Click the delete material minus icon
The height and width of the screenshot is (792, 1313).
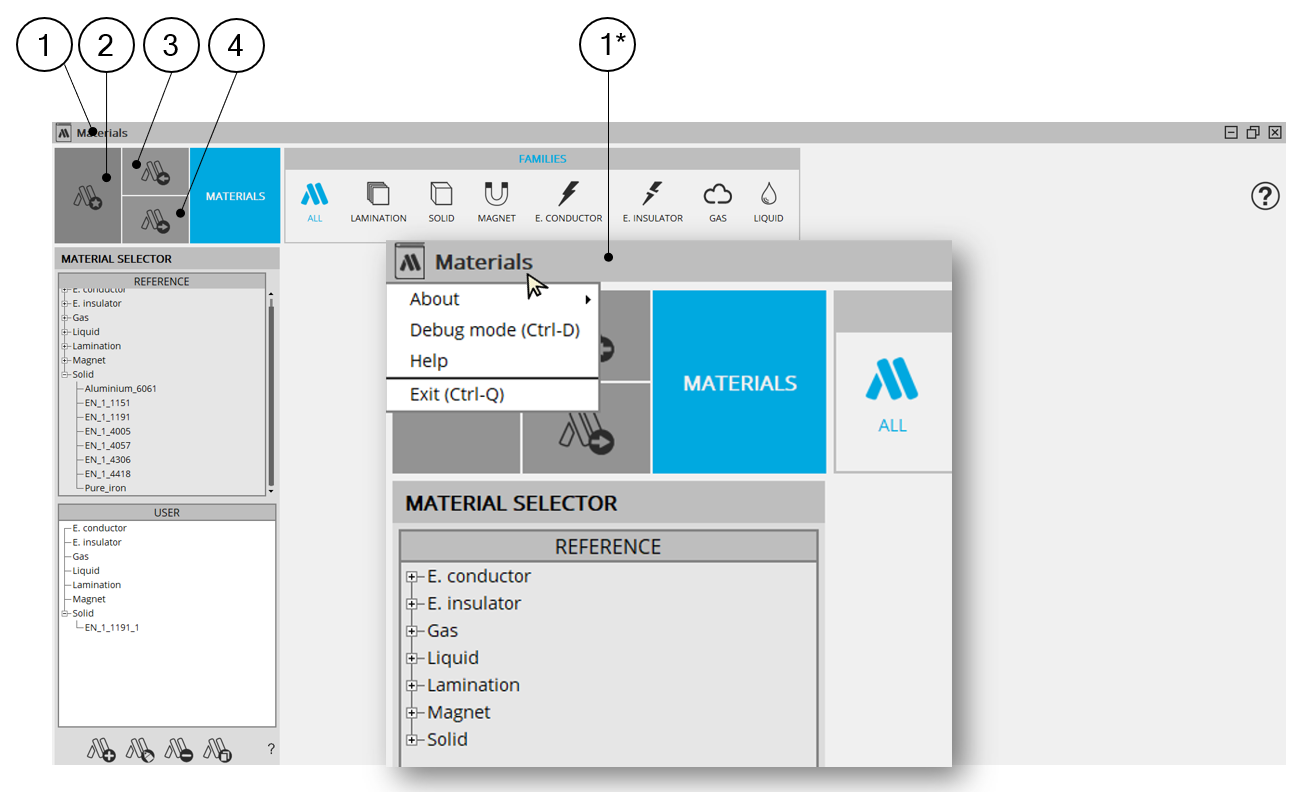tap(180, 750)
